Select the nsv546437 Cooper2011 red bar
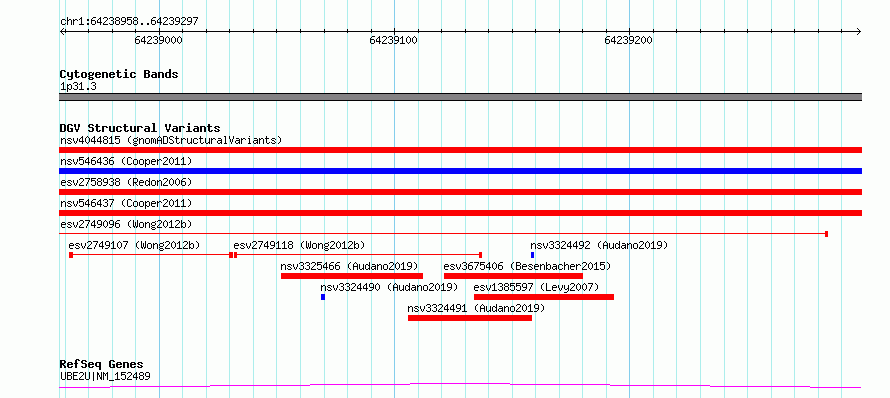The image size is (890, 398). pos(460,213)
